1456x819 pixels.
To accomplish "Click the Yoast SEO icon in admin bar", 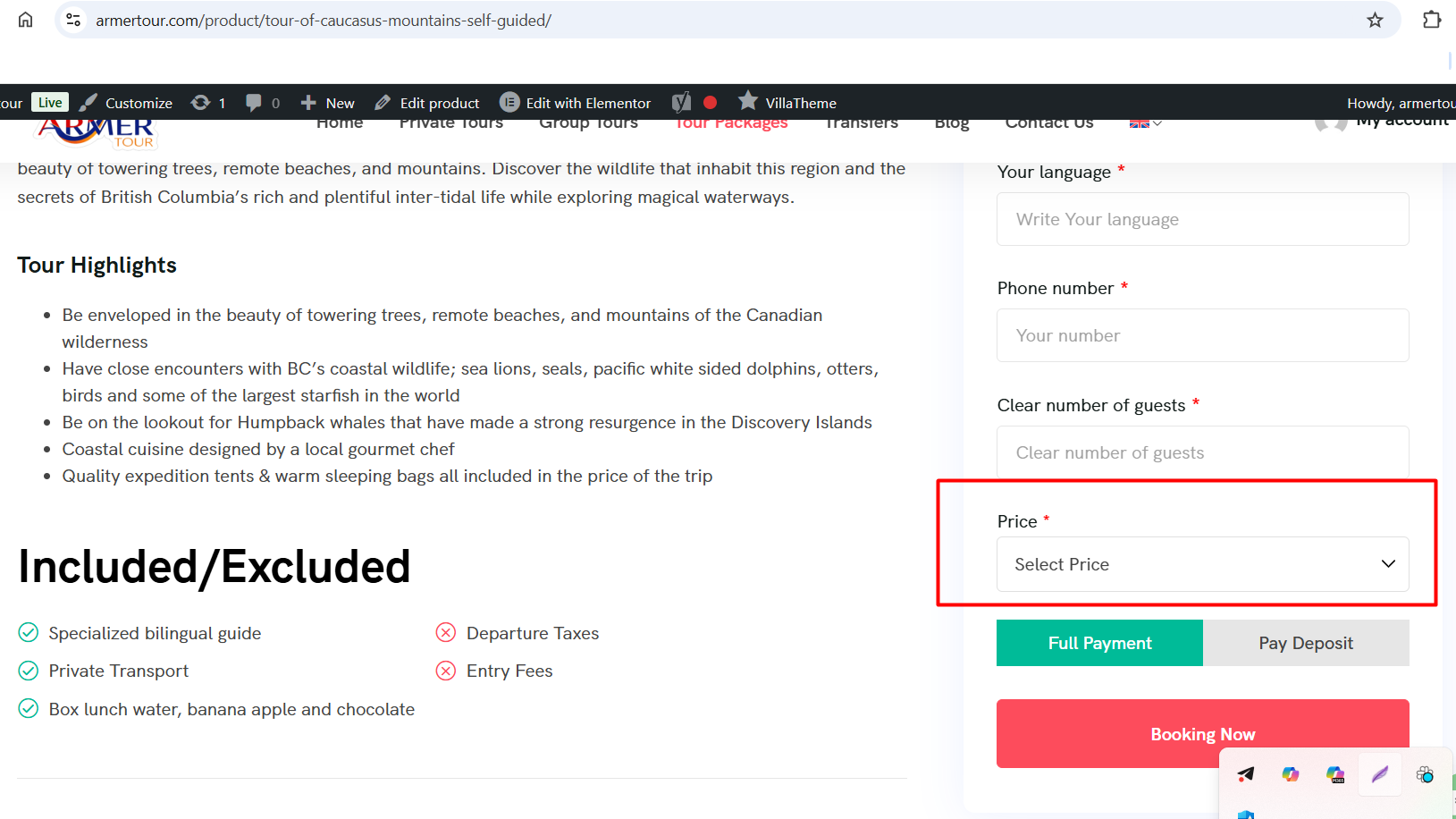I will pos(682,103).
